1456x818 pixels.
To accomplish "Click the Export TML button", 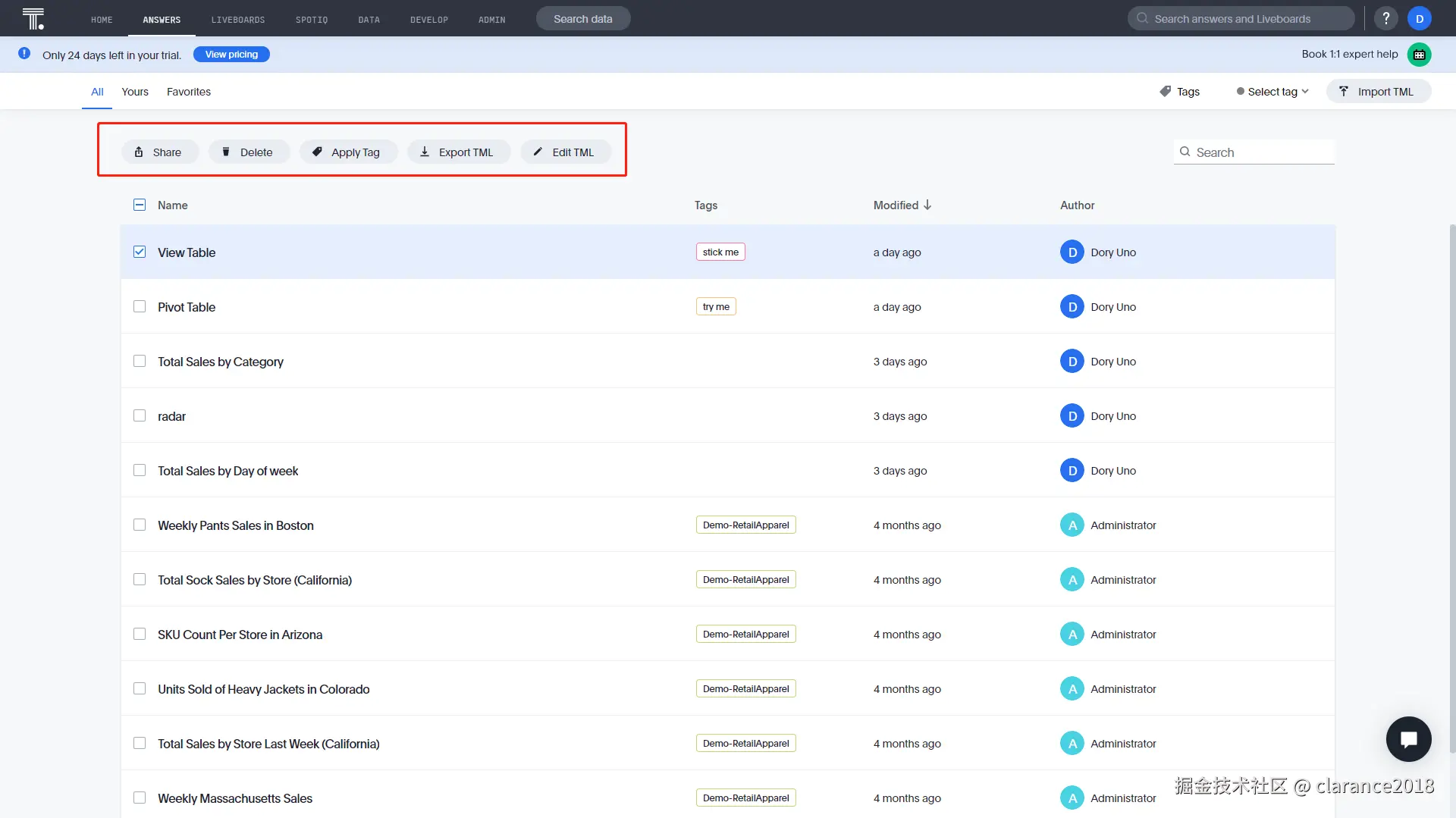I will click(x=459, y=152).
